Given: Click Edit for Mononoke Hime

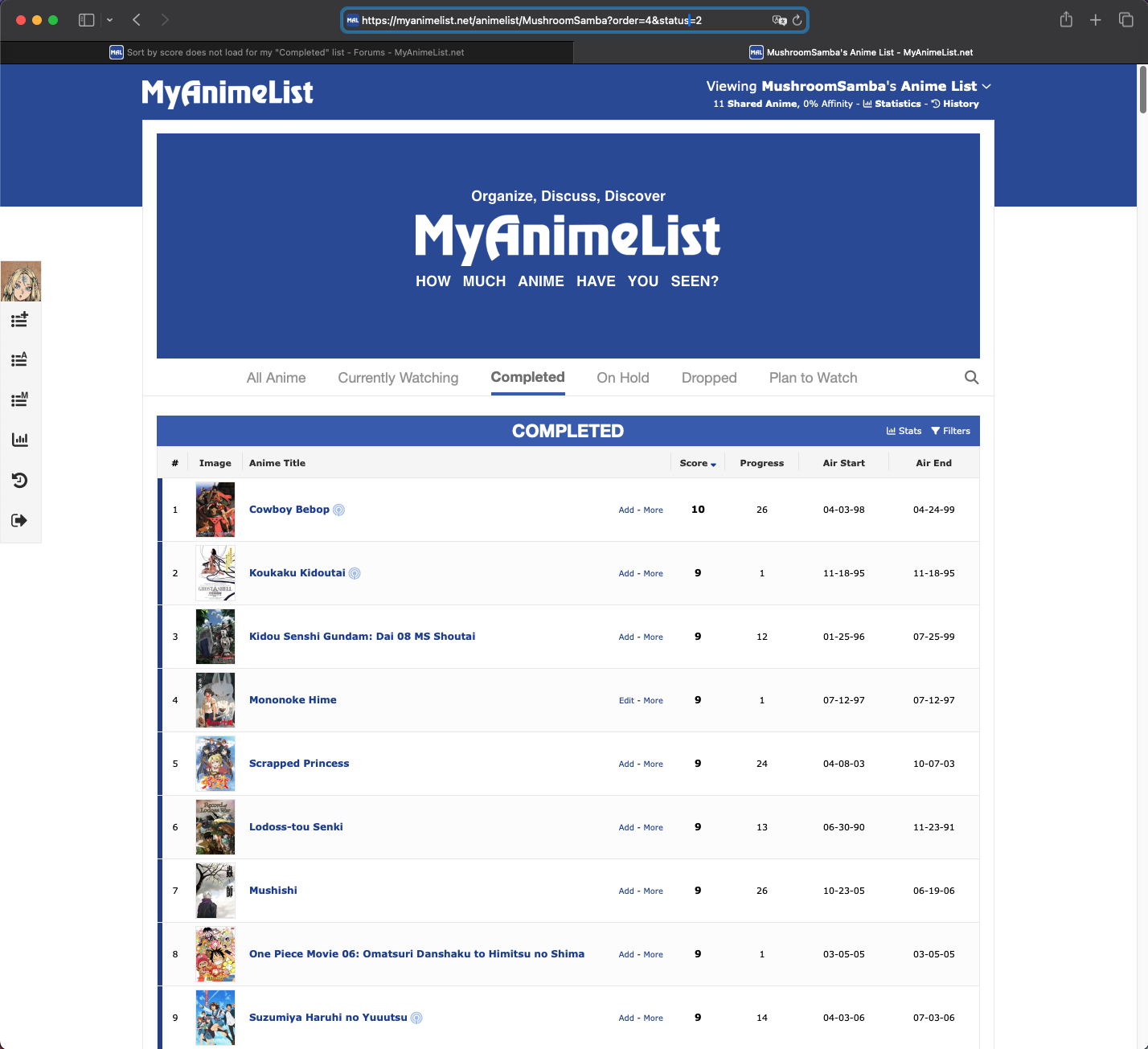Looking at the screenshot, I should tap(626, 701).
